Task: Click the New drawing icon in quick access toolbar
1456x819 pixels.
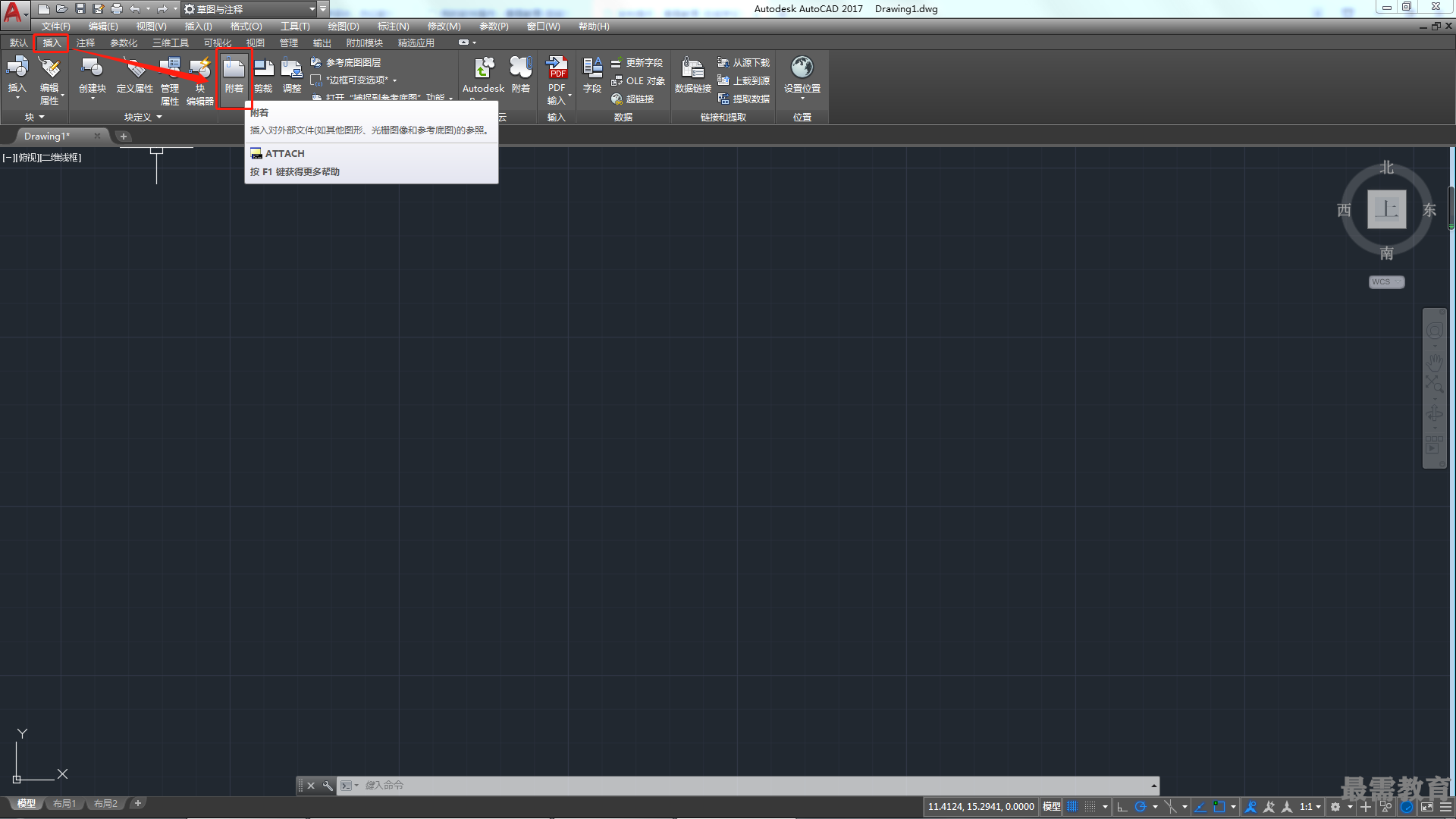Action: point(44,9)
